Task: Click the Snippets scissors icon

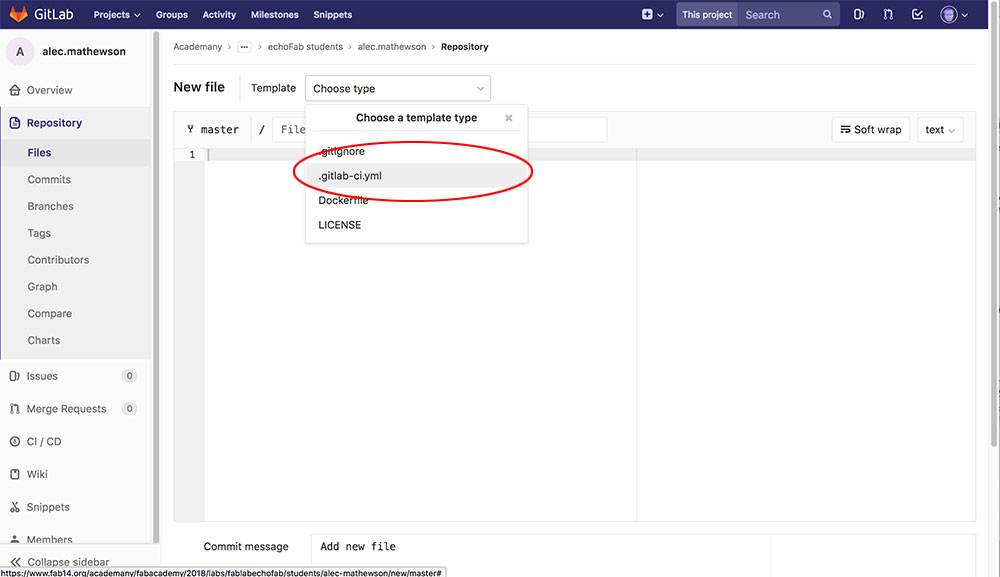Action: tap(15, 507)
